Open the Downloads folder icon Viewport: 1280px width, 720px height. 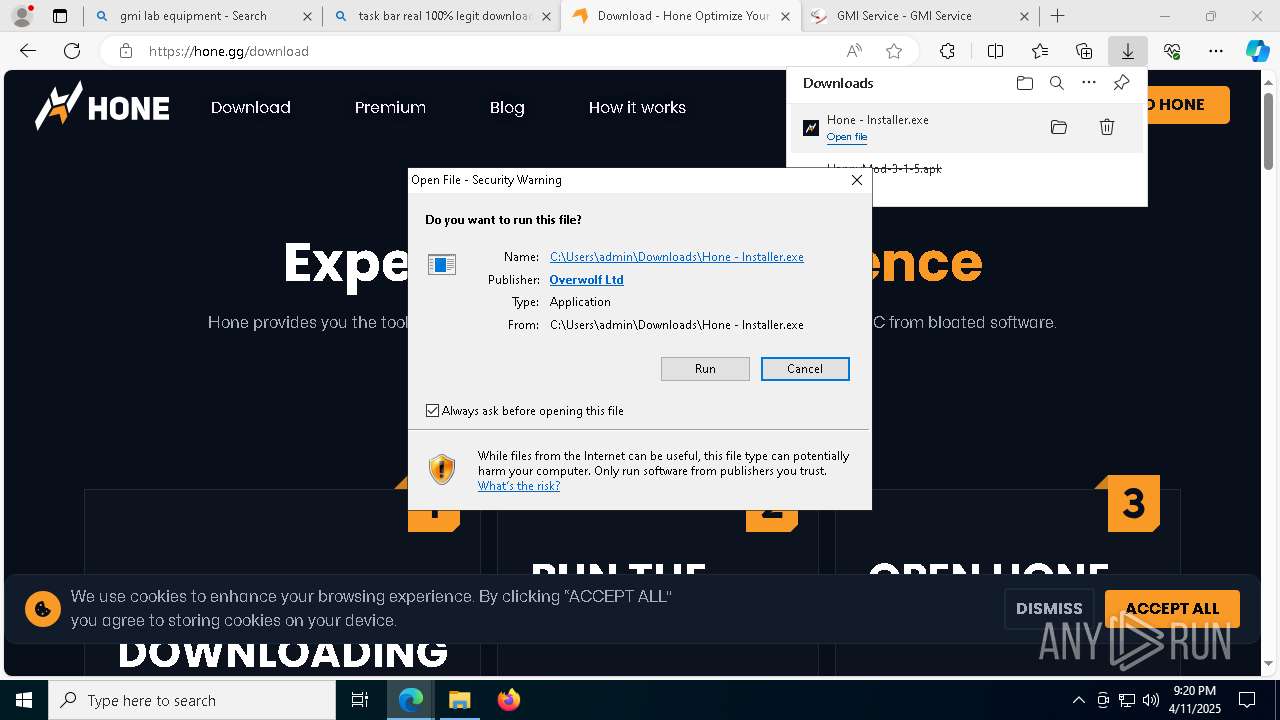tap(1024, 83)
